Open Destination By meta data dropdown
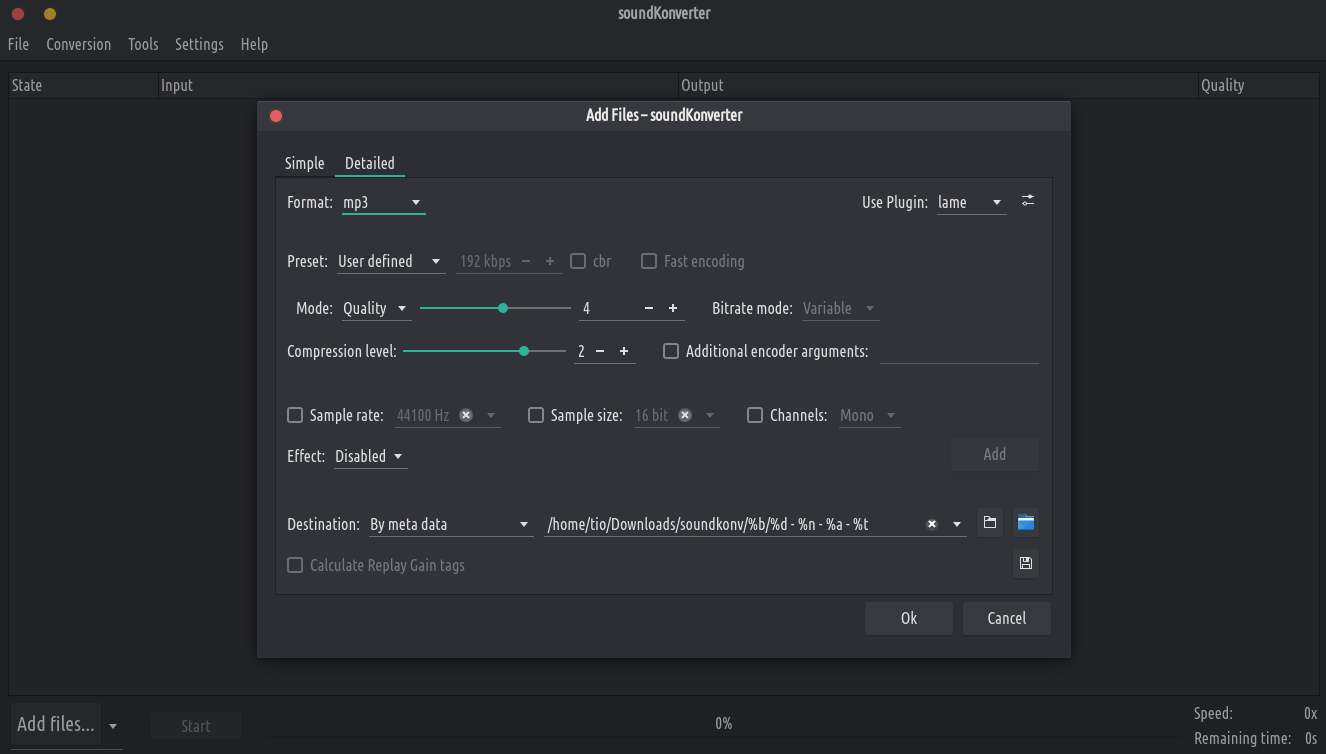1326x754 pixels. click(x=450, y=524)
